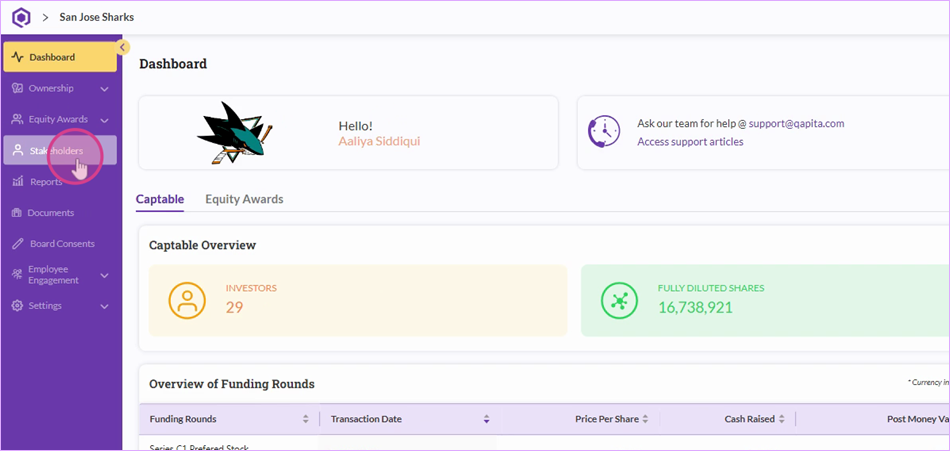Expand the Employee Engagement chevron
The height and width of the screenshot is (451, 950).
(x=104, y=275)
